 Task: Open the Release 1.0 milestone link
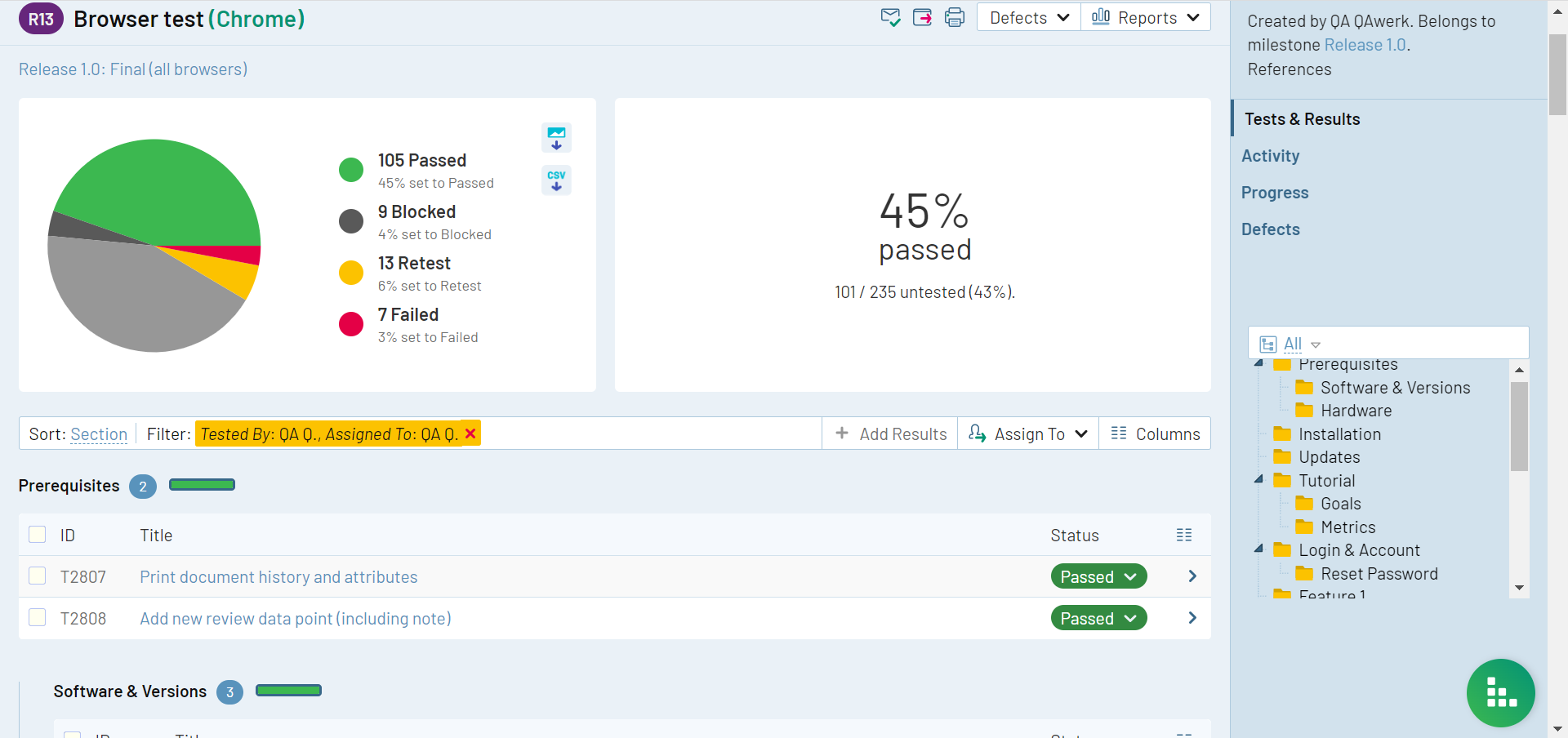[1365, 45]
